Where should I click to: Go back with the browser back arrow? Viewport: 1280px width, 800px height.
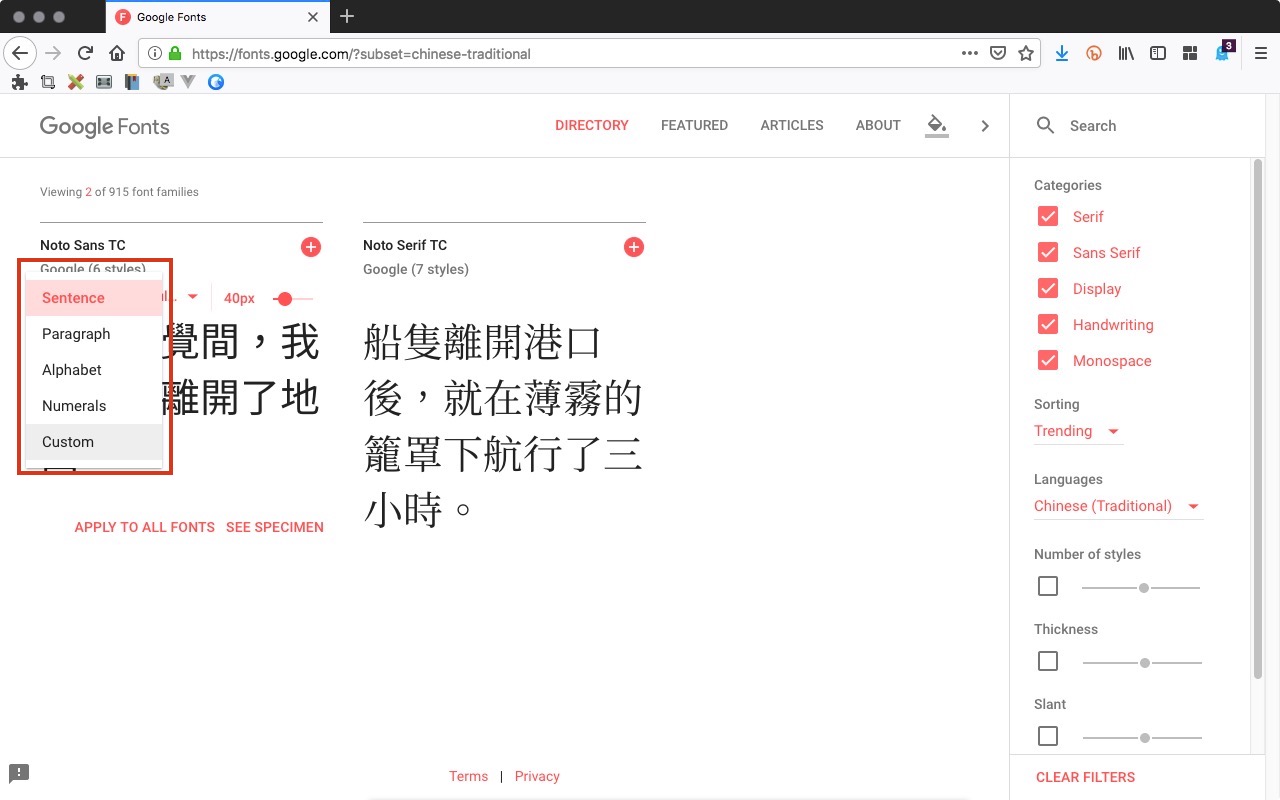click(20, 53)
